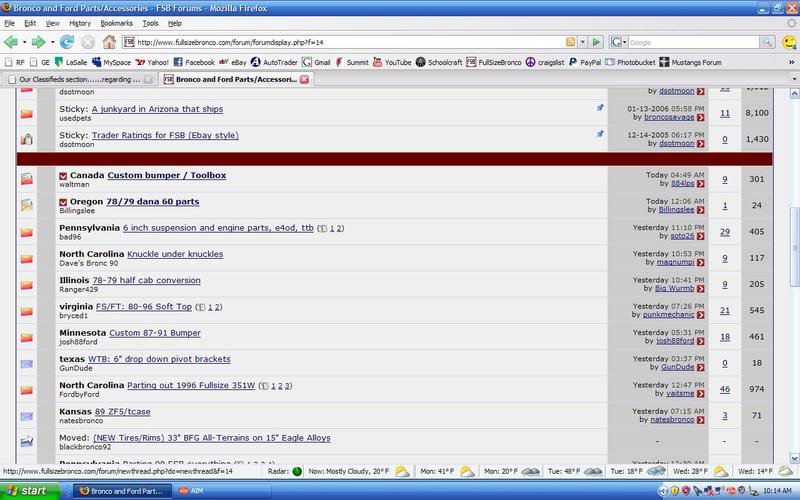
Task: Open the search engine selector dropdown
Action: (617, 42)
